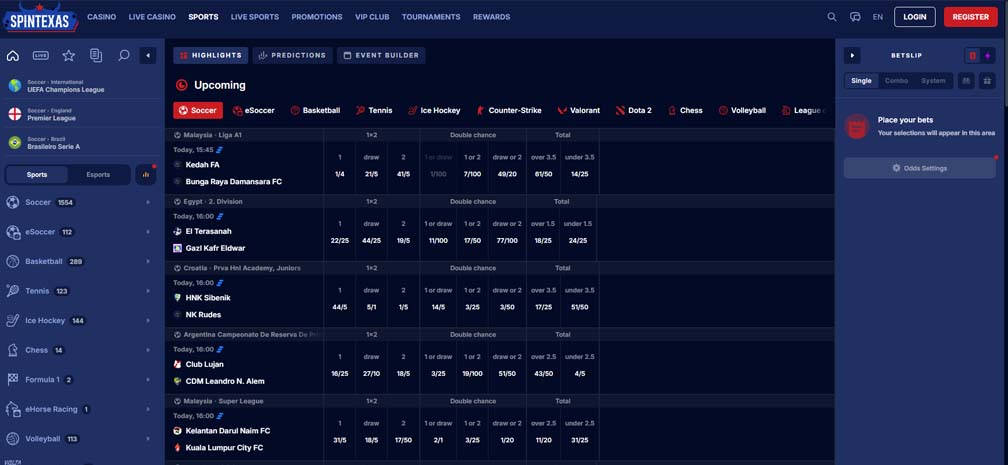
Task: Open the live chat support icon
Action: (x=855, y=17)
